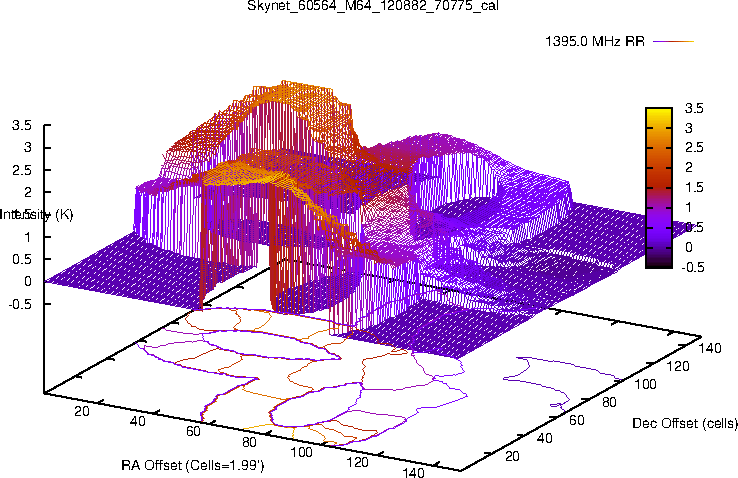This screenshot has height=478, width=738.
Task: Click the 80 tick on the Dec Offset axis
Action: pyautogui.click(x=610, y=402)
